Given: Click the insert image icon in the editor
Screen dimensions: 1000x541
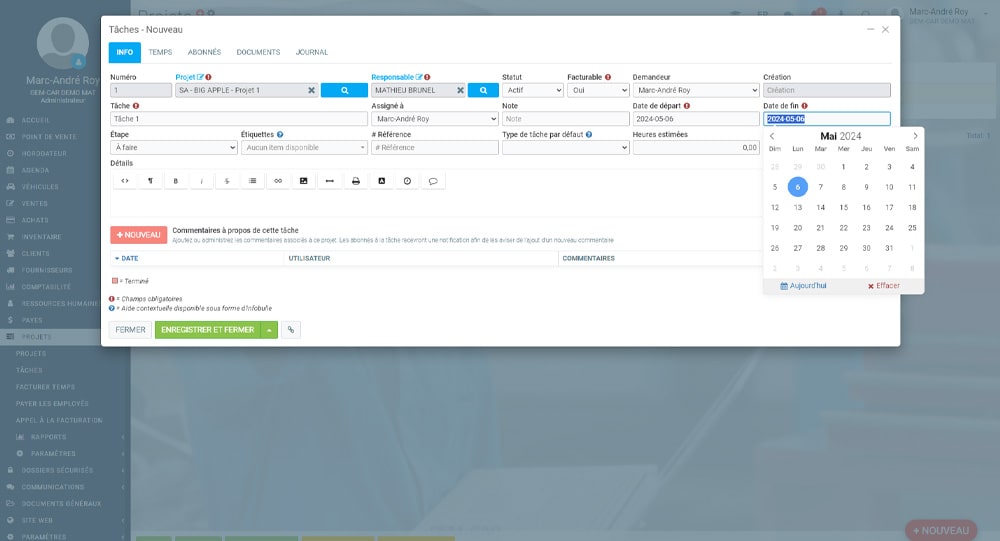Looking at the screenshot, I should (304, 181).
